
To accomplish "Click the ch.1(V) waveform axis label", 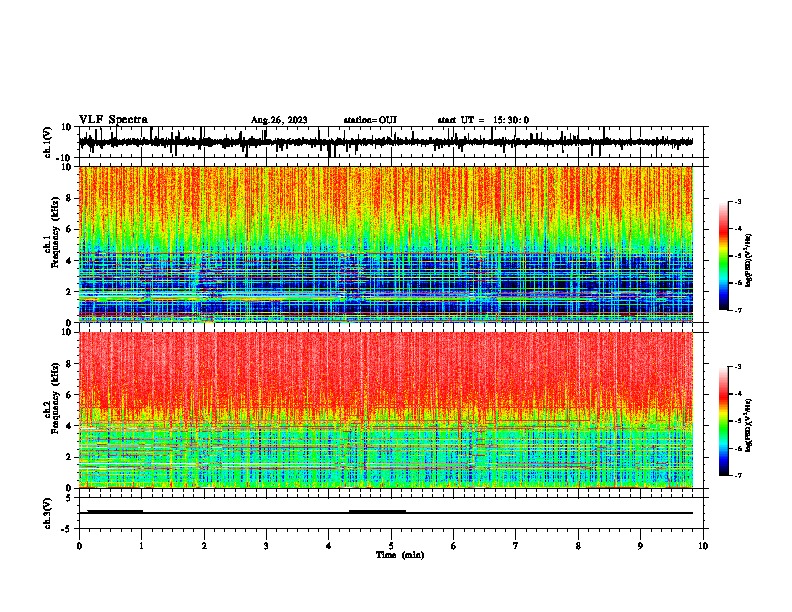I will (x=48, y=142).
